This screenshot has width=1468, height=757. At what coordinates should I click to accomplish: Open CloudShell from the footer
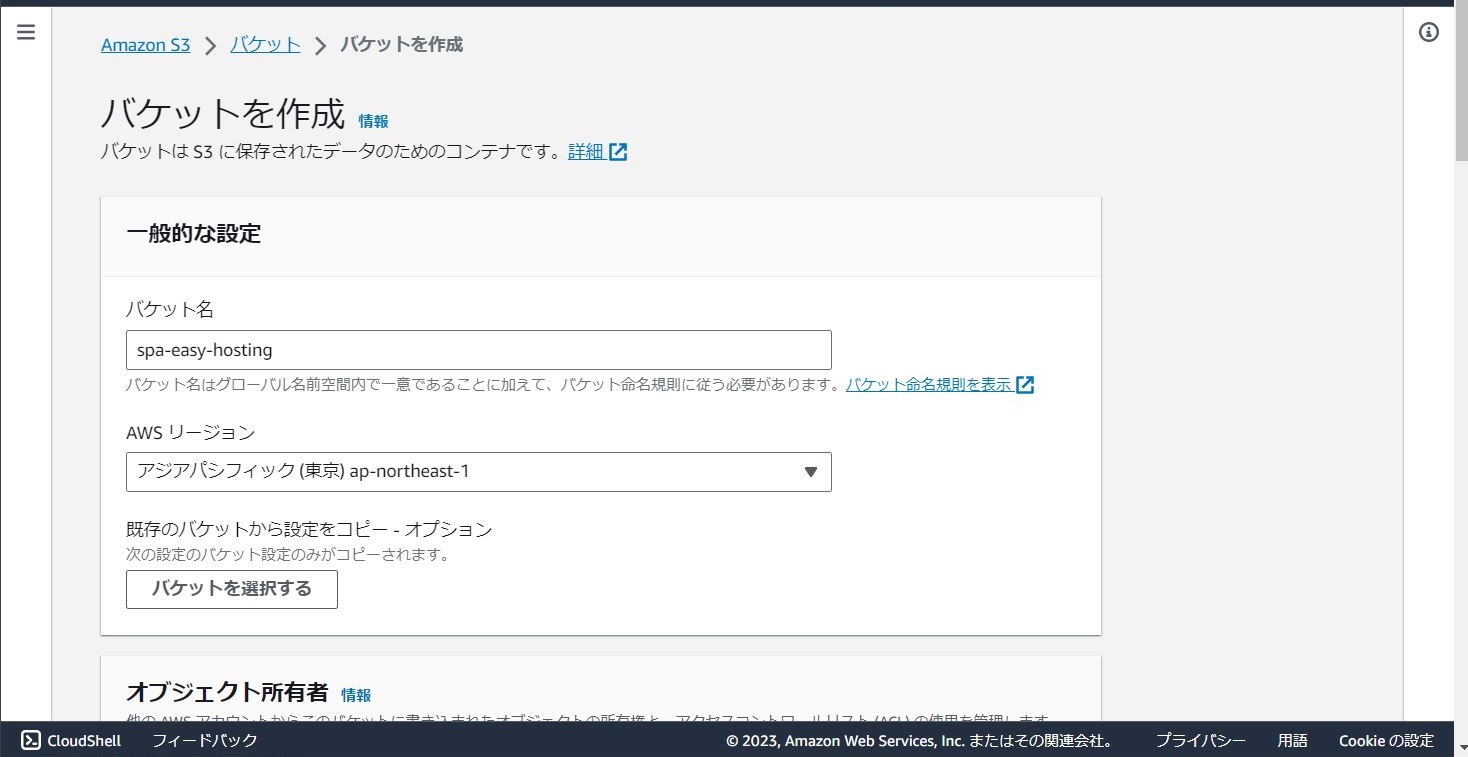click(71, 740)
